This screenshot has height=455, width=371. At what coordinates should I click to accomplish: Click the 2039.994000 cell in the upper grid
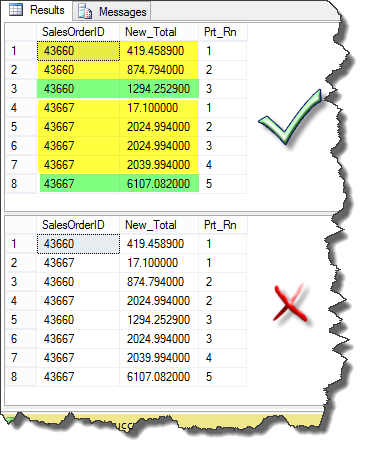159,165
